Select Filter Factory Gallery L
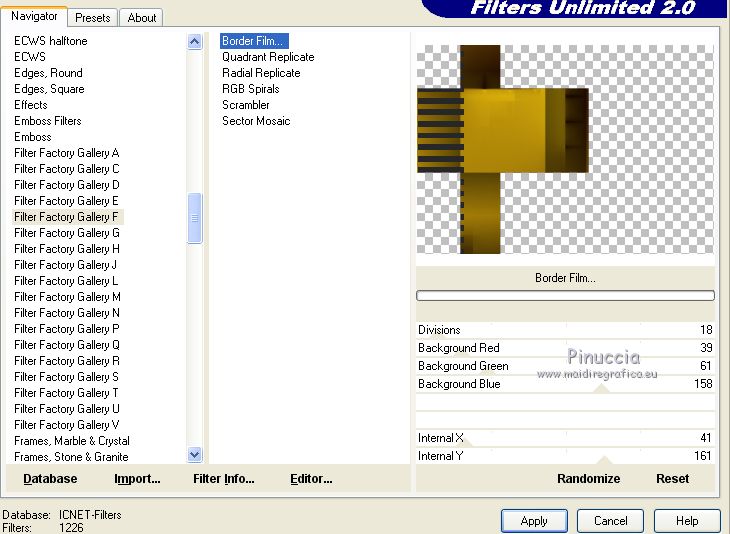The width and height of the screenshot is (730, 534). point(66,281)
